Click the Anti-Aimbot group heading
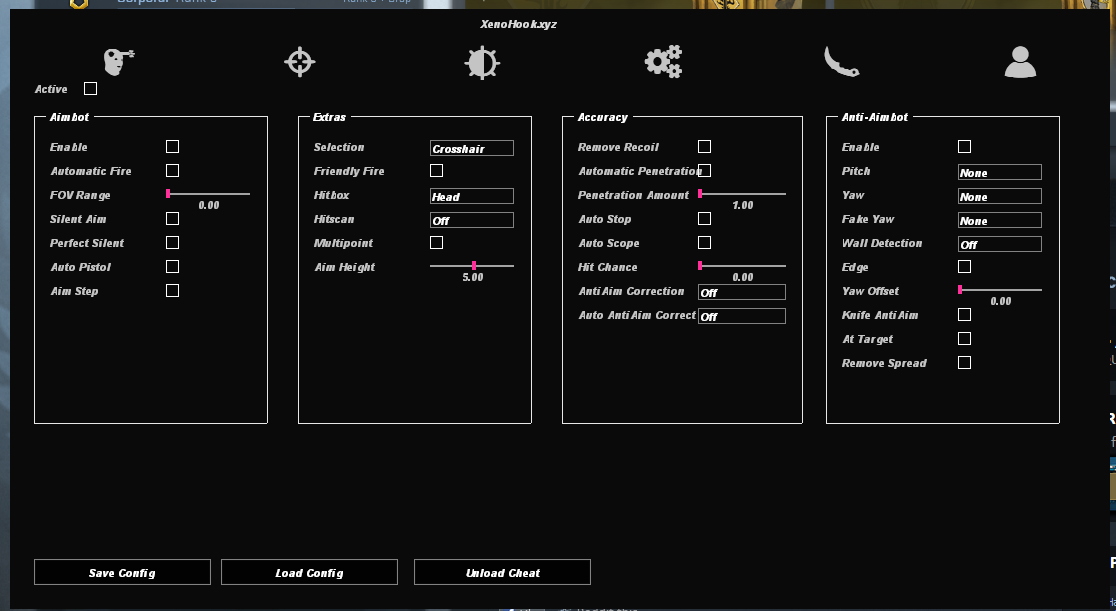Screen dimensions: 1116x611 pos(875,117)
